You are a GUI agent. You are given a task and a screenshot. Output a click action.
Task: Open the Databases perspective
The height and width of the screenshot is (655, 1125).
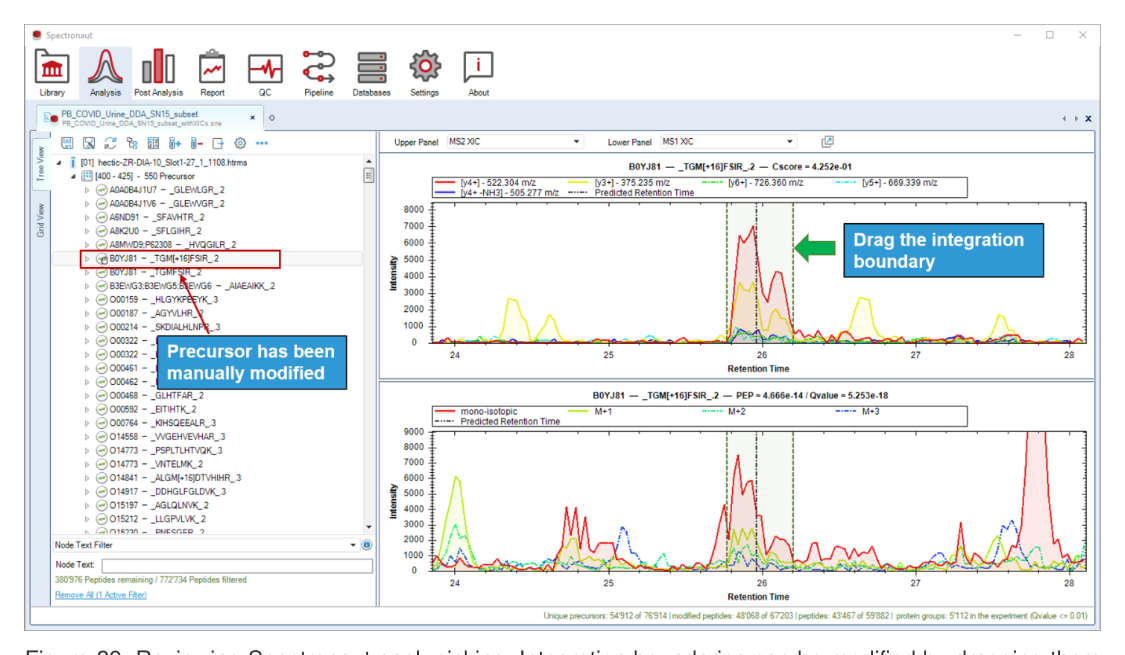coord(372,73)
